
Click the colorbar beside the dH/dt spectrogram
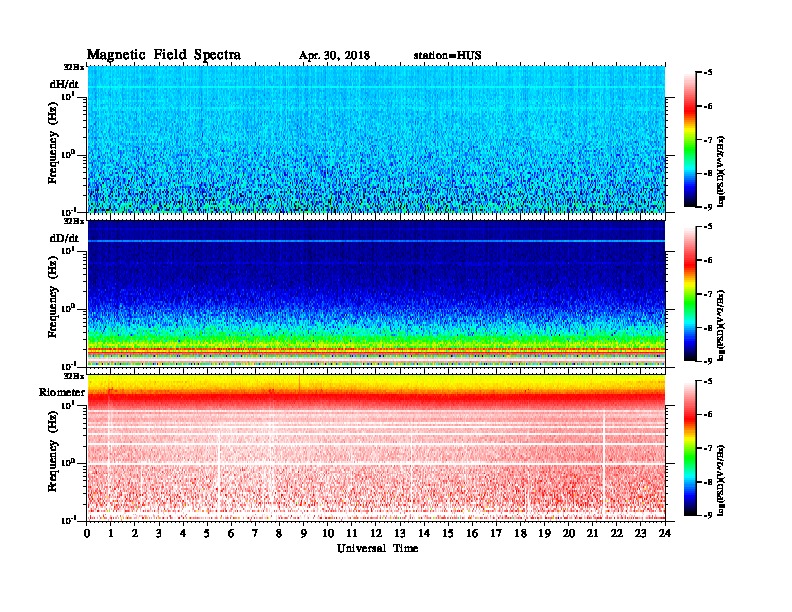click(x=690, y=140)
